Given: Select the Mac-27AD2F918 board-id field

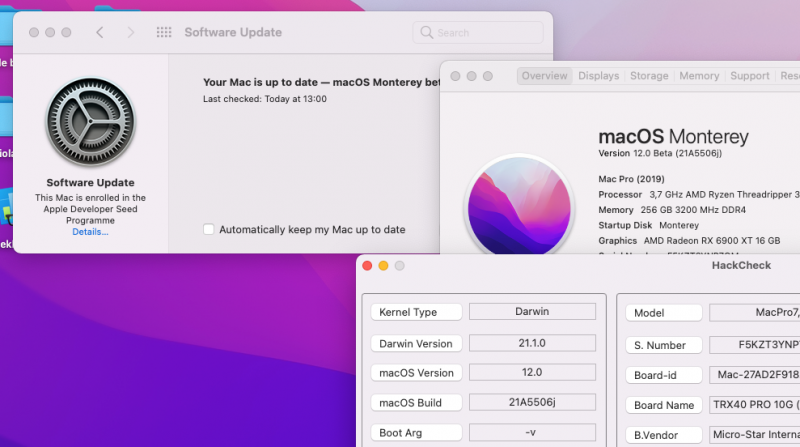Looking at the screenshot, I should click(x=755, y=375).
